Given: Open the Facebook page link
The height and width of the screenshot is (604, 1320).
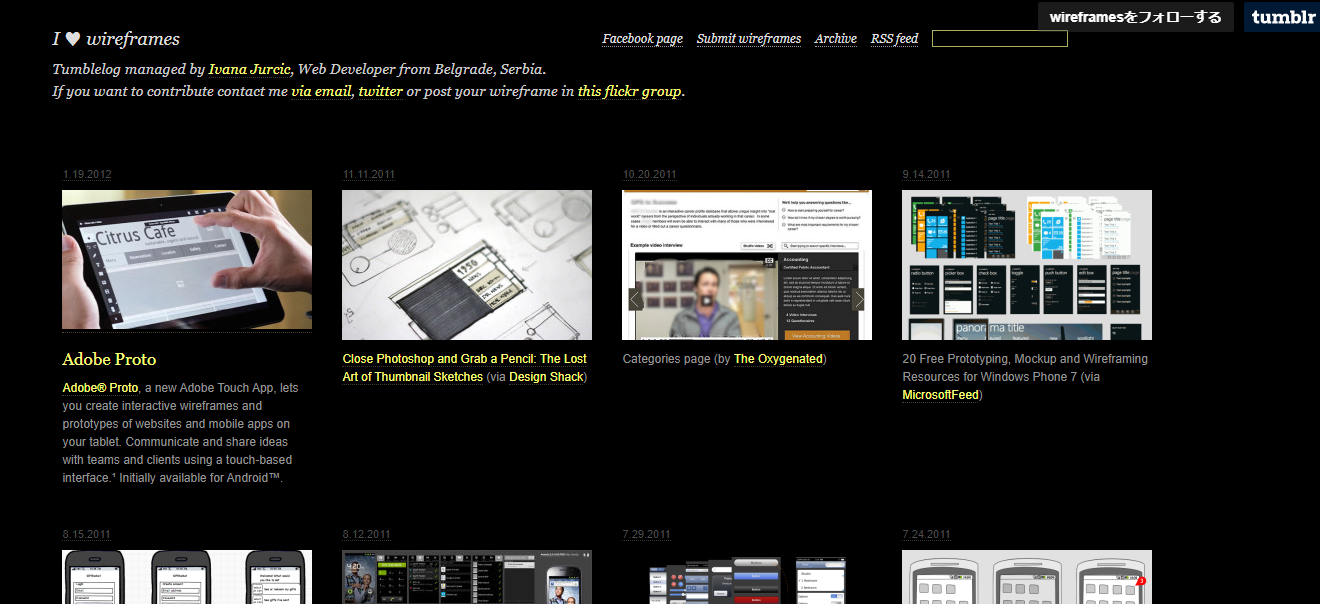Looking at the screenshot, I should 642,39.
